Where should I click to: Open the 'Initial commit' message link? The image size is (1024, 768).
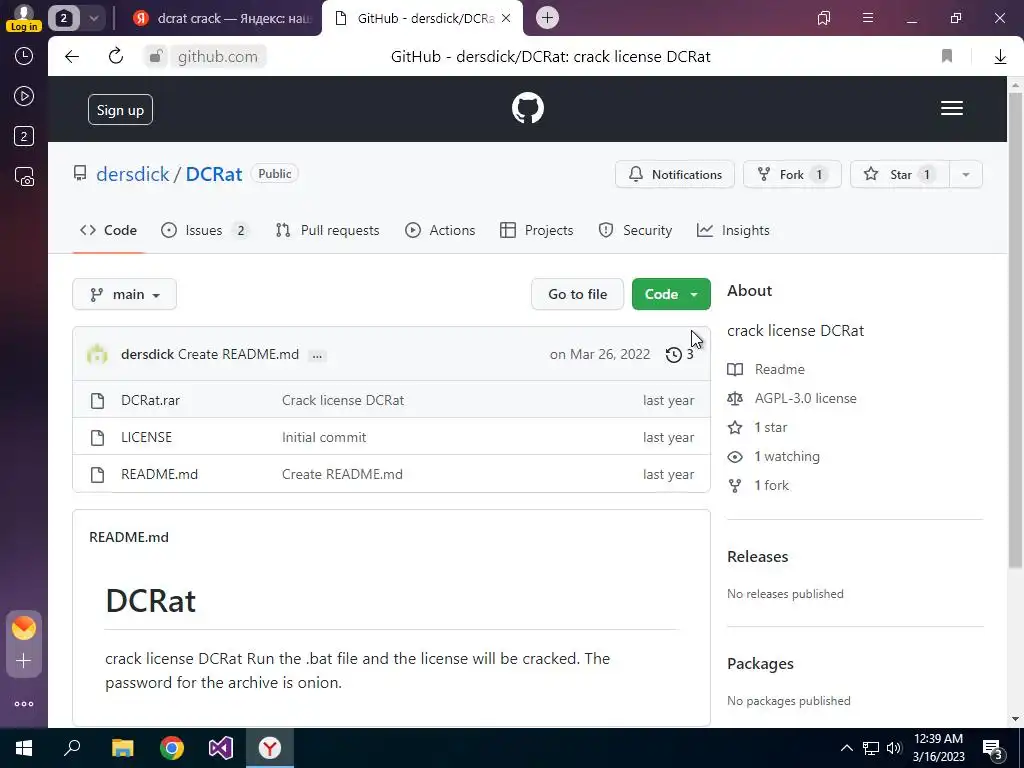point(324,438)
